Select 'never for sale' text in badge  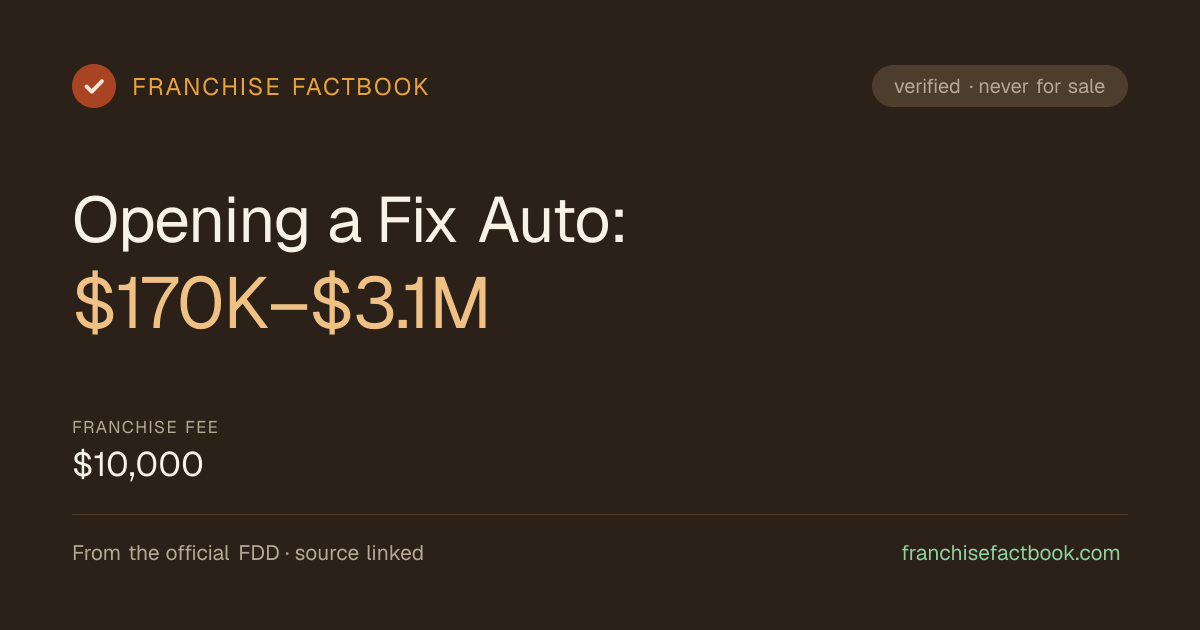[1042, 87]
